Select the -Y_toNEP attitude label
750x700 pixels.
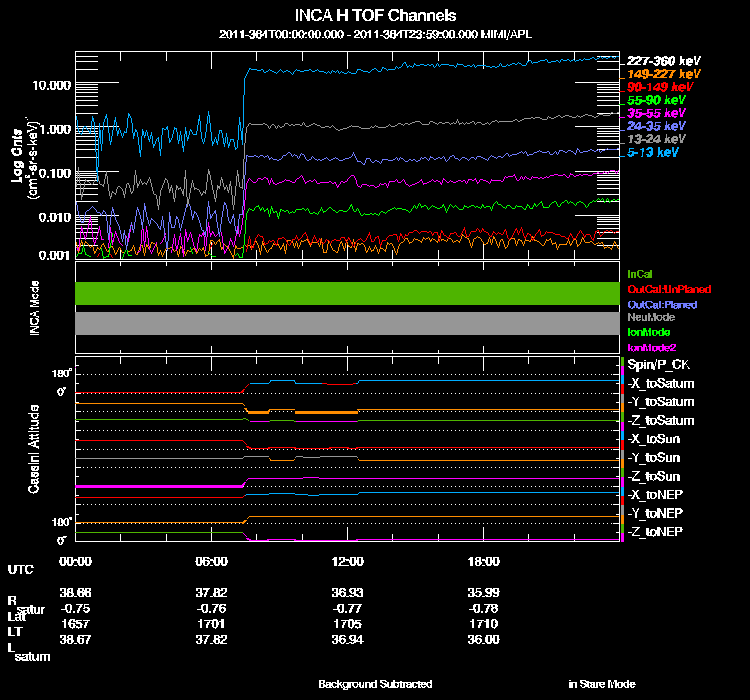point(657,512)
